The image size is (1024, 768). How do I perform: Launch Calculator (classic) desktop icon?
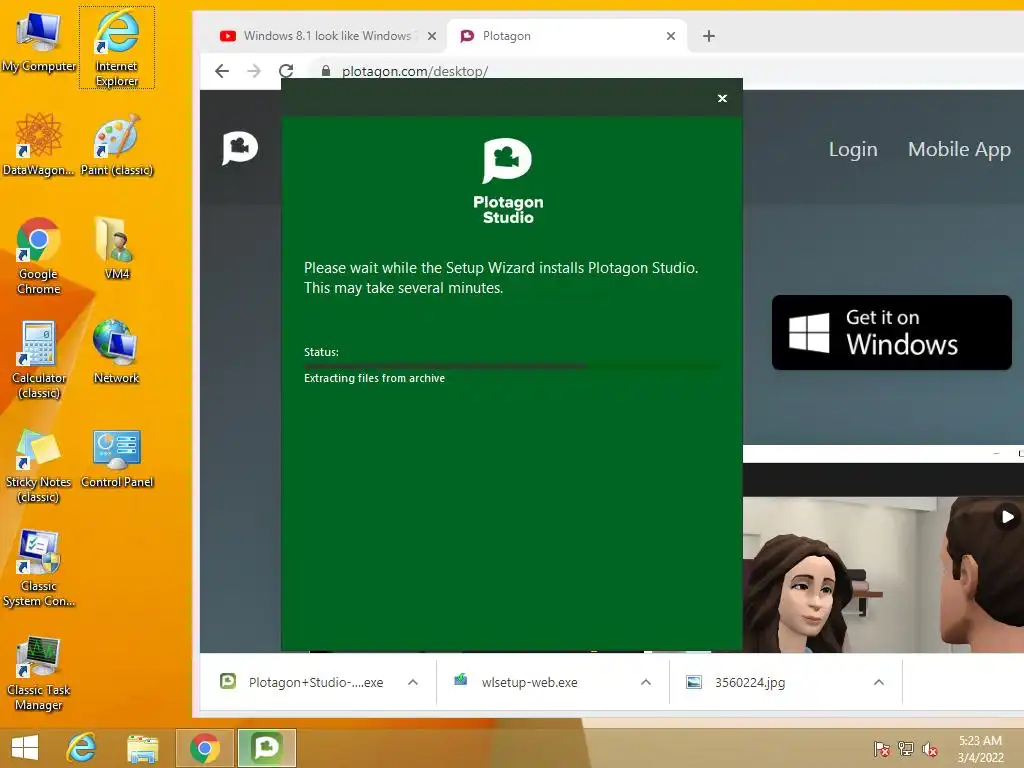39,360
